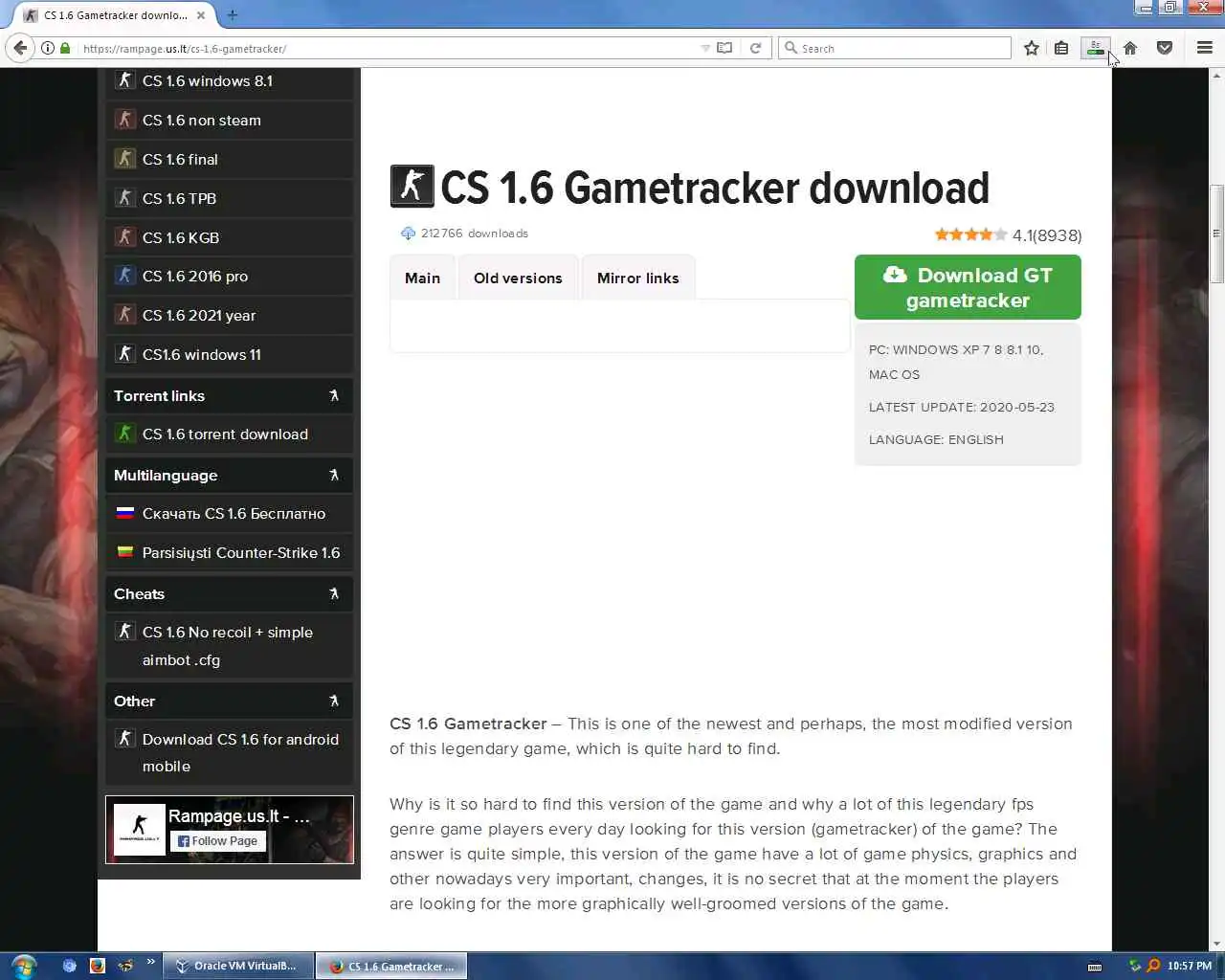Collapse the Cheats section arrow
The image size is (1225, 980).
[334, 593]
